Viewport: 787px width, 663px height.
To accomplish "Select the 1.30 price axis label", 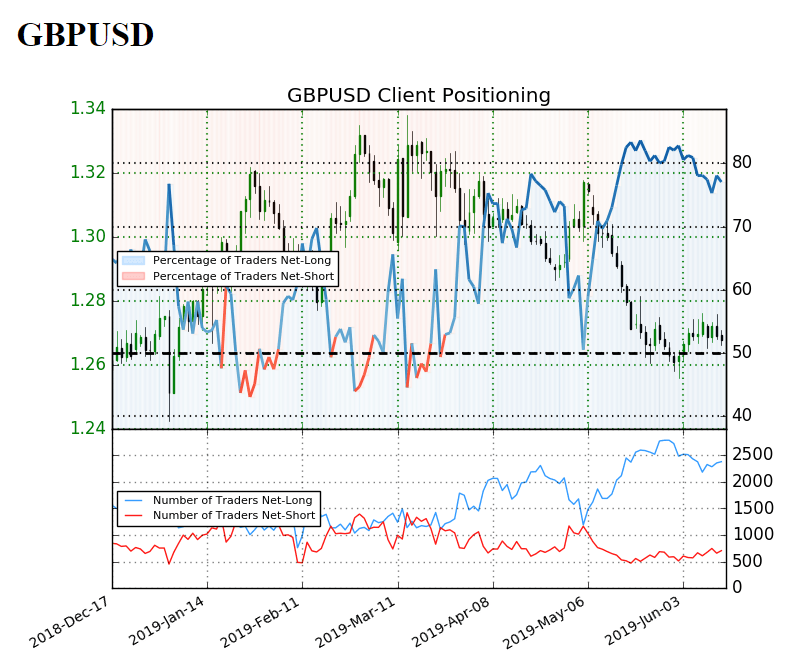I will [88, 236].
